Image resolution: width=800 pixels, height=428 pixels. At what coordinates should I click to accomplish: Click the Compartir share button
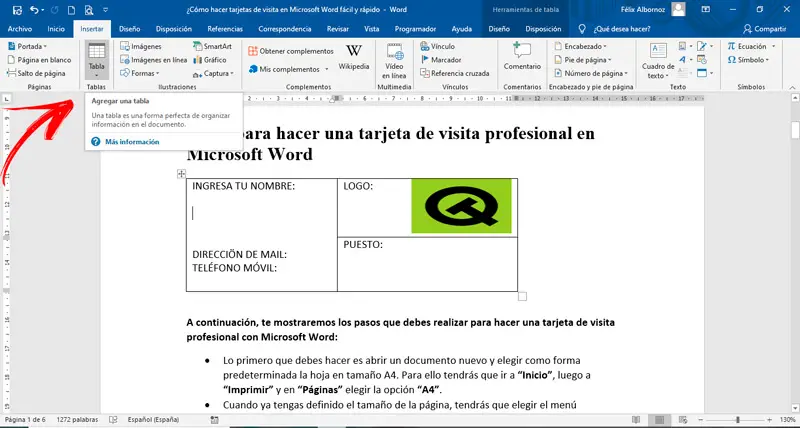[x=764, y=29]
